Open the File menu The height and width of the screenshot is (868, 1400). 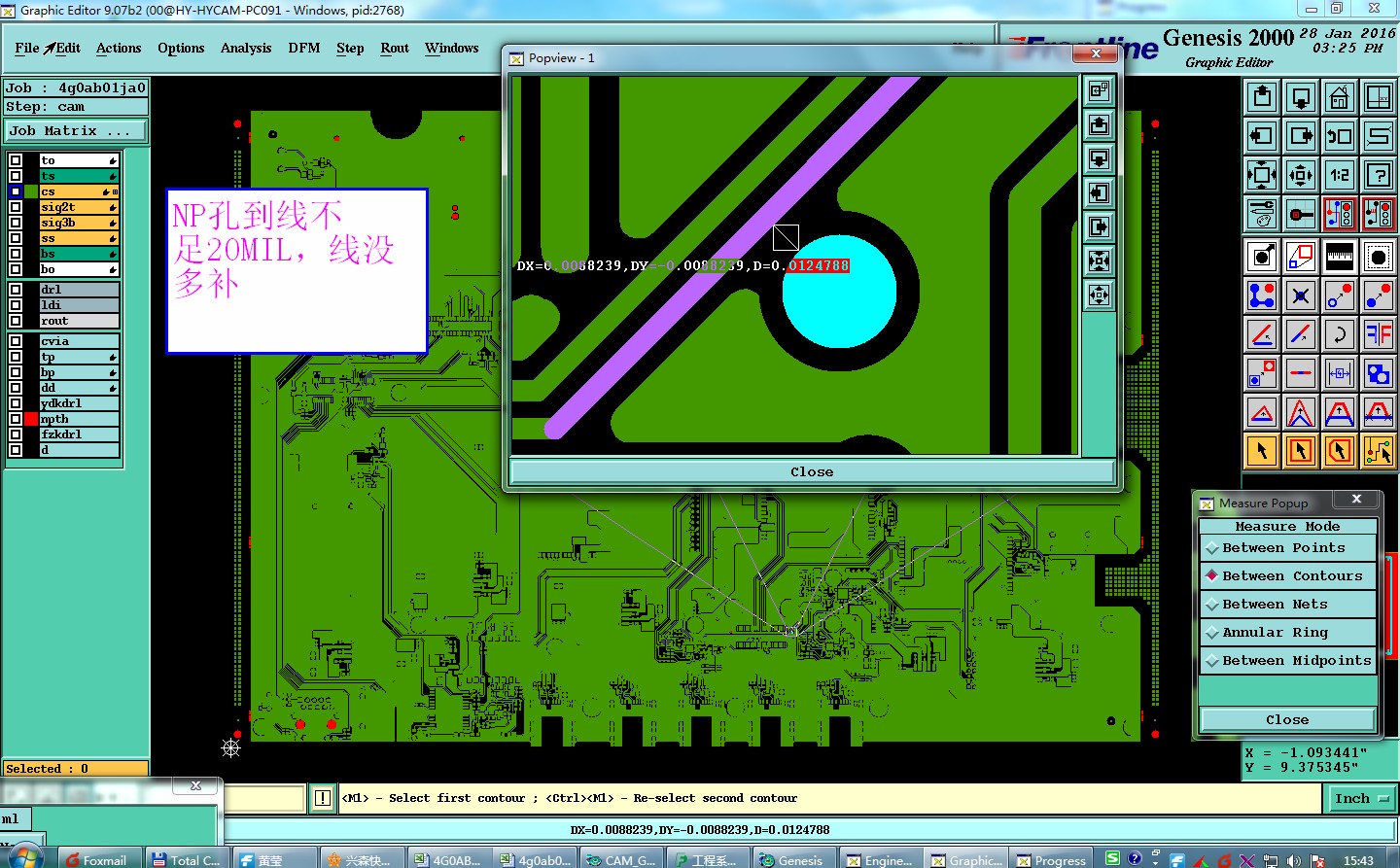click(27, 48)
